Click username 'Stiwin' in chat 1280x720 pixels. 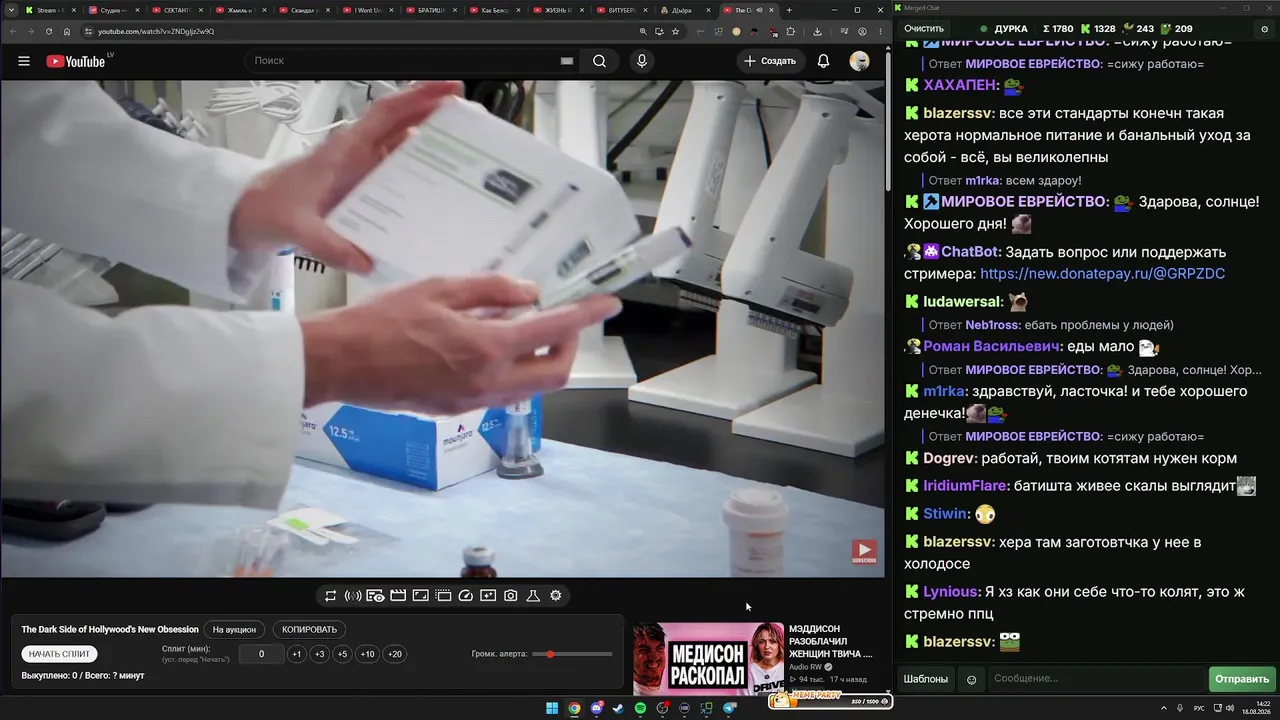click(x=945, y=514)
